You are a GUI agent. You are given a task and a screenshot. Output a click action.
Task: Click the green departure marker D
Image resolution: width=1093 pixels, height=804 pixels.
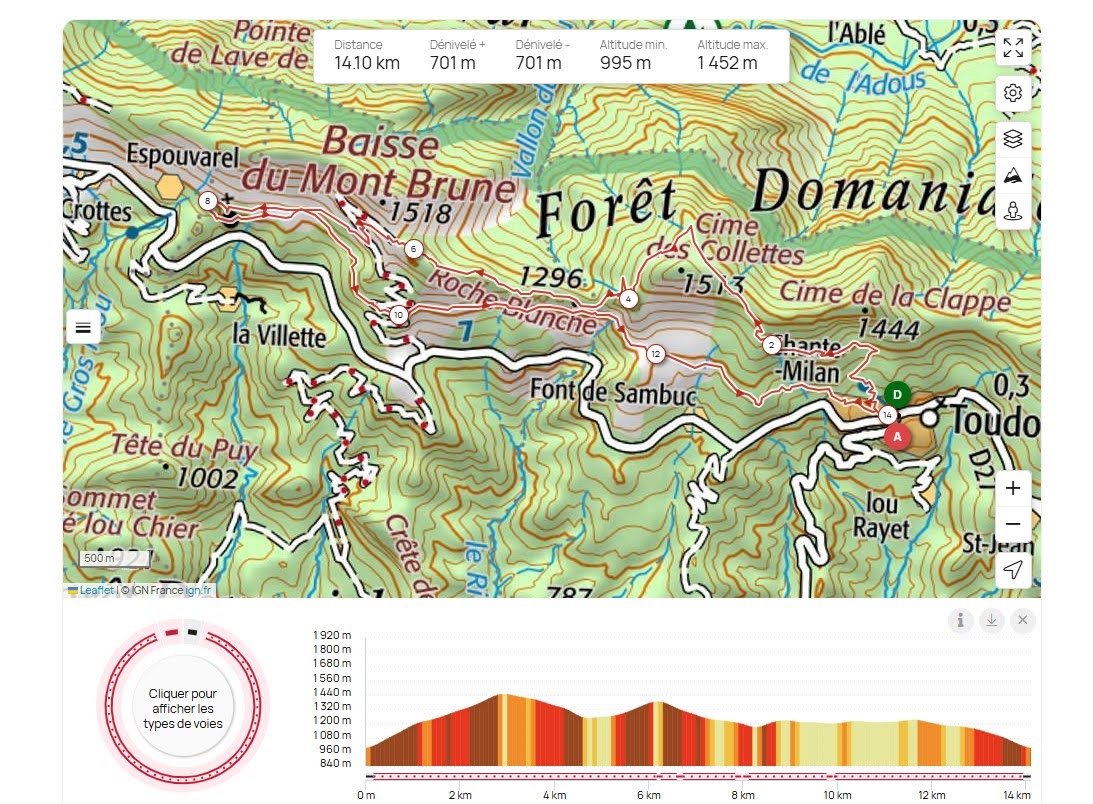click(x=897, y=394)
